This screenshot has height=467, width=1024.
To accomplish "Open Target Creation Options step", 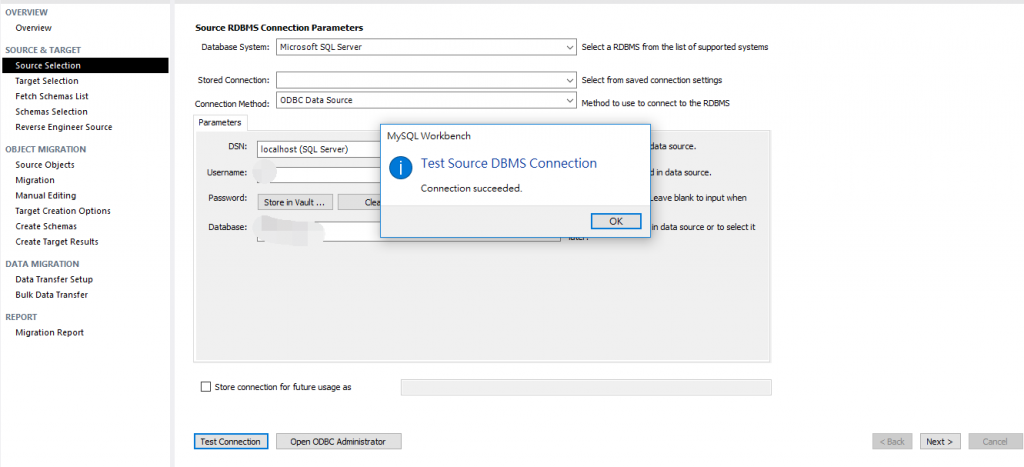I will (x=63, y=211).
